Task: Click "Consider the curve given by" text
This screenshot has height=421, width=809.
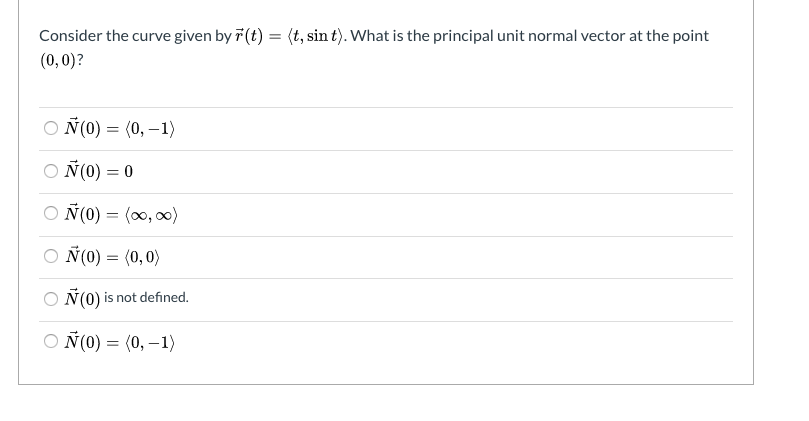Action: 135,36
